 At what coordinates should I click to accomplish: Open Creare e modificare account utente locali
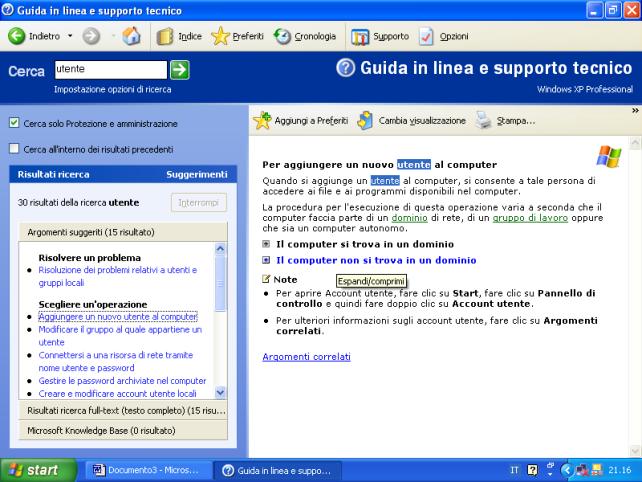(x=117, y=394)
